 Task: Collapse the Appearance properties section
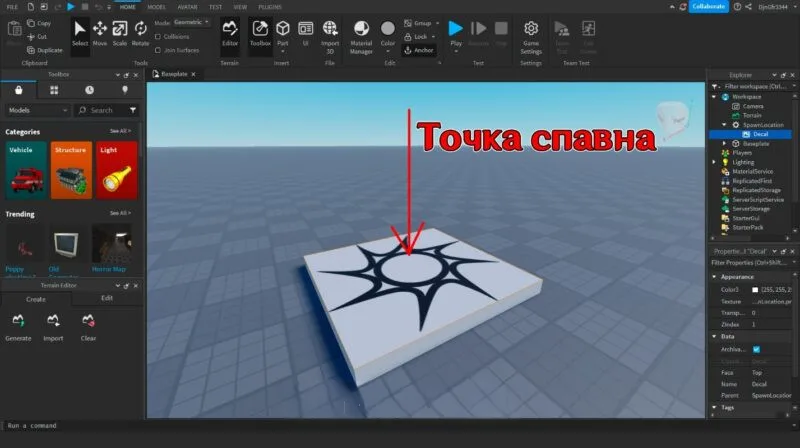point(714,277)
